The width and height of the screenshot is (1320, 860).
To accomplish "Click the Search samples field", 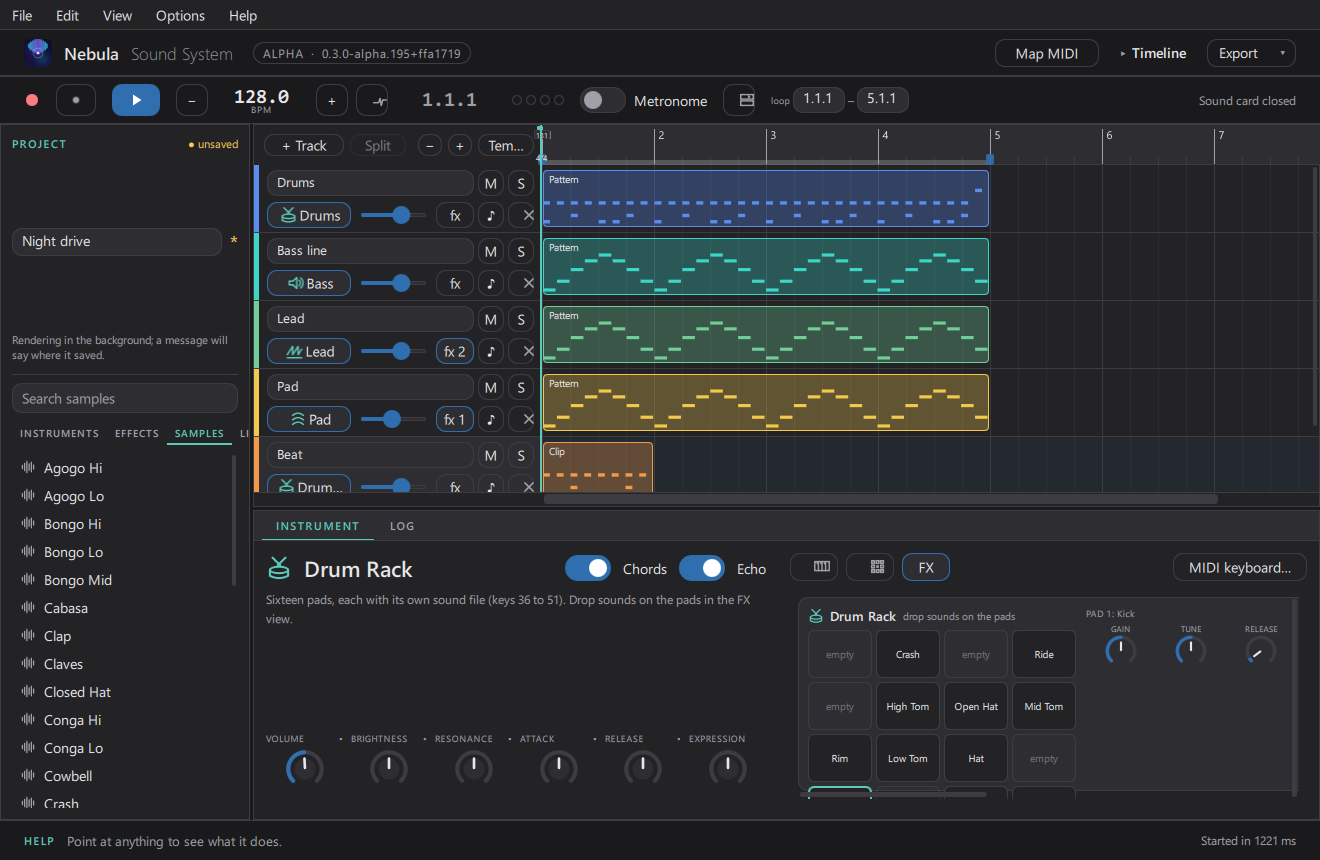I will pyautogui.click(x=125, y=398).
